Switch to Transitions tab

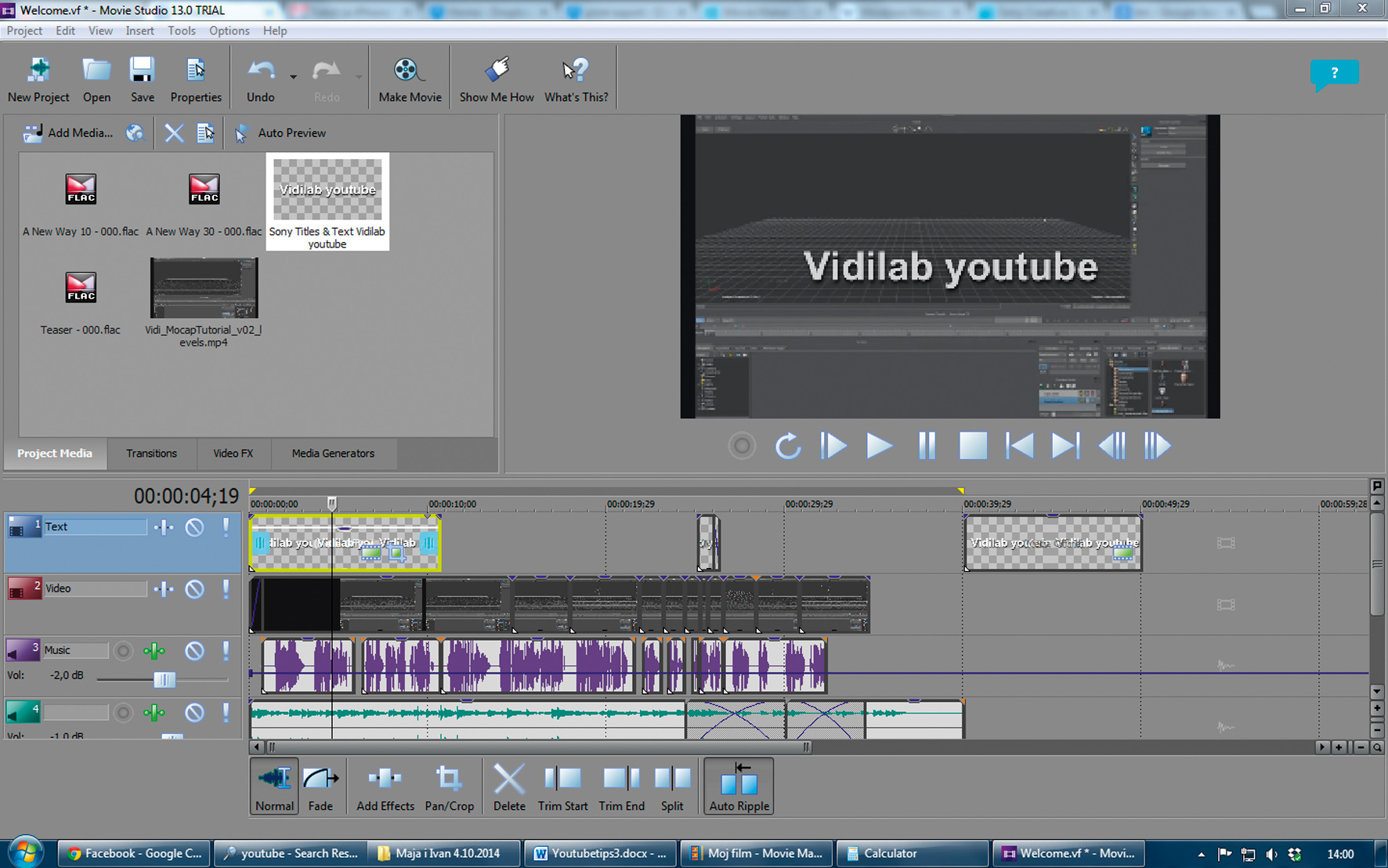coord(151,454)
